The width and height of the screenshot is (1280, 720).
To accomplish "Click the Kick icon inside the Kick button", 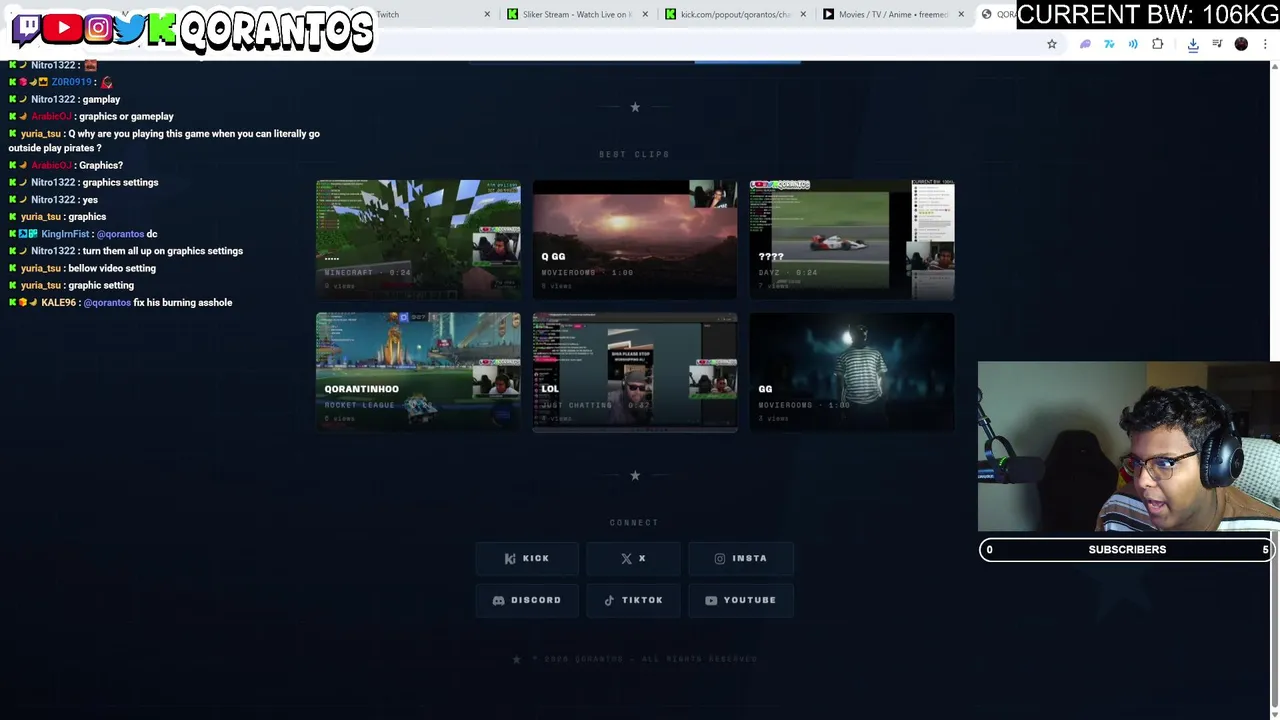I will tap(510, 558).
